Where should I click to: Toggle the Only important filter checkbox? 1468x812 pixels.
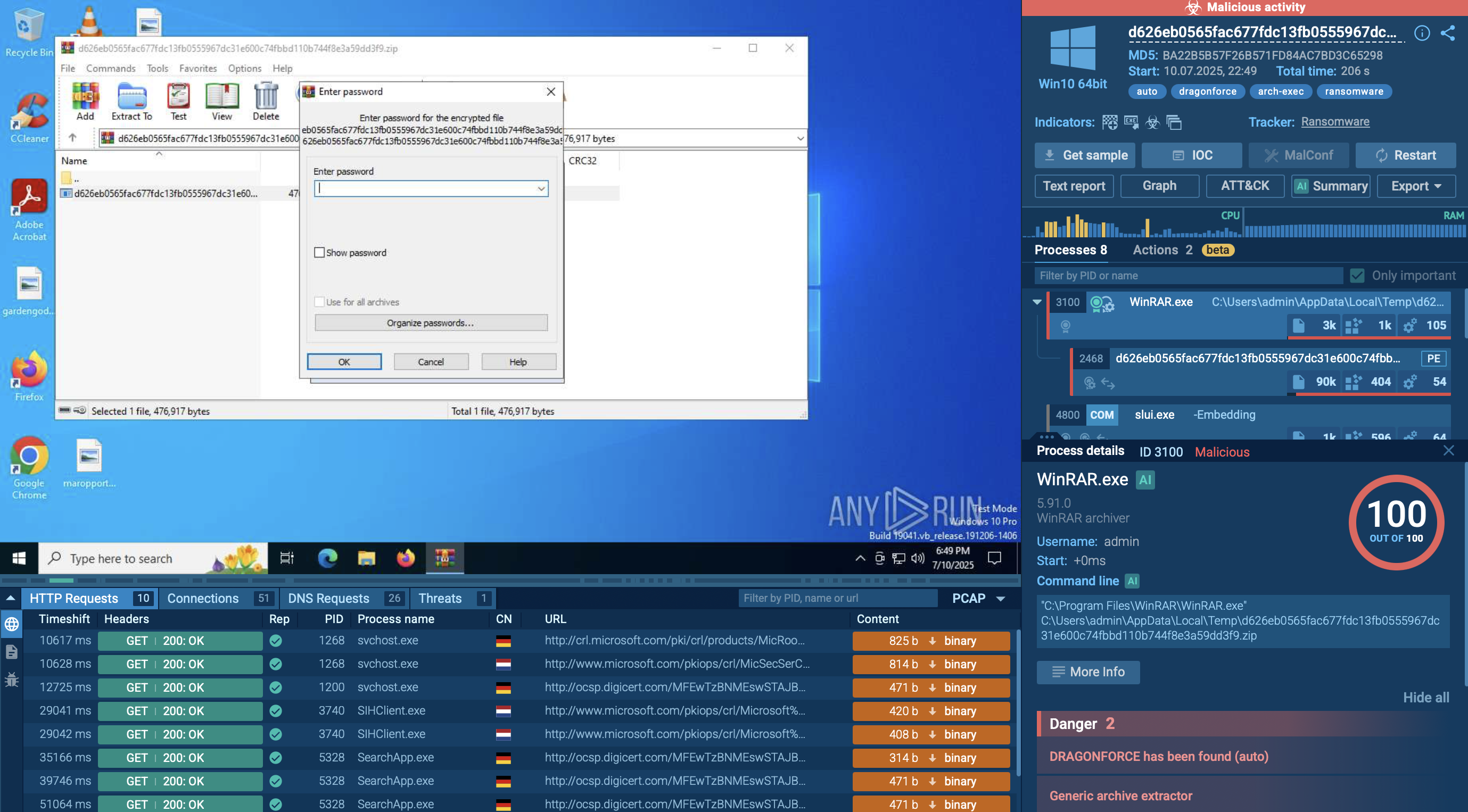point(1357,276)
